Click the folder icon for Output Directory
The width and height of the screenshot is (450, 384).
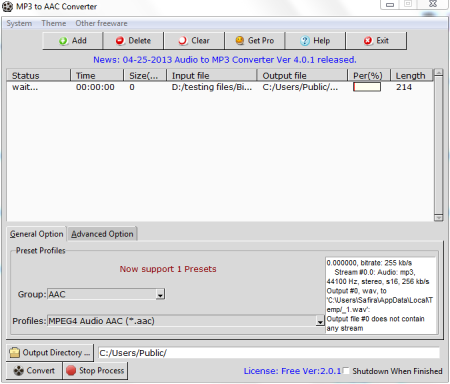14,353
